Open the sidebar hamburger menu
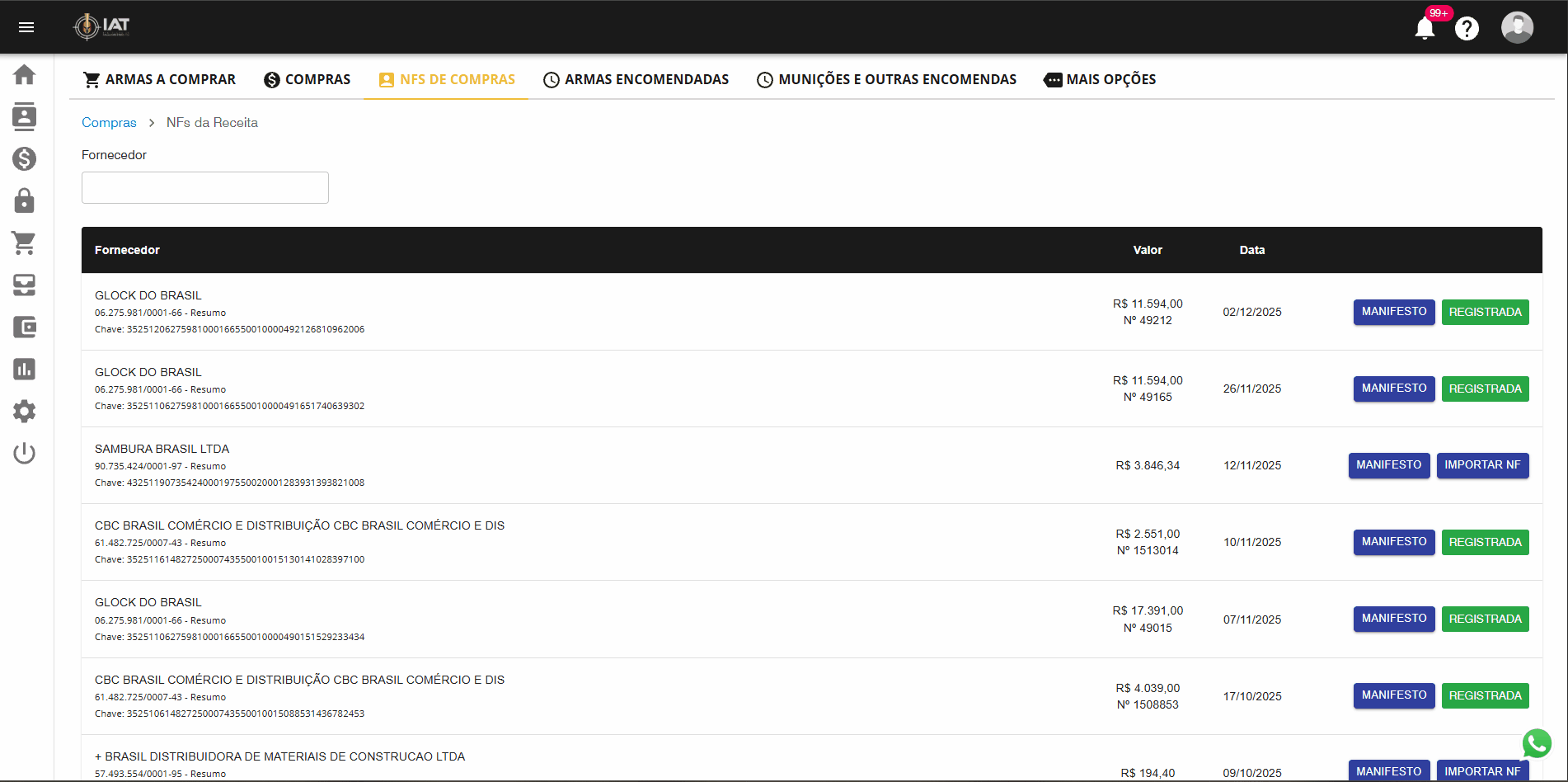 tap(26, 26)
